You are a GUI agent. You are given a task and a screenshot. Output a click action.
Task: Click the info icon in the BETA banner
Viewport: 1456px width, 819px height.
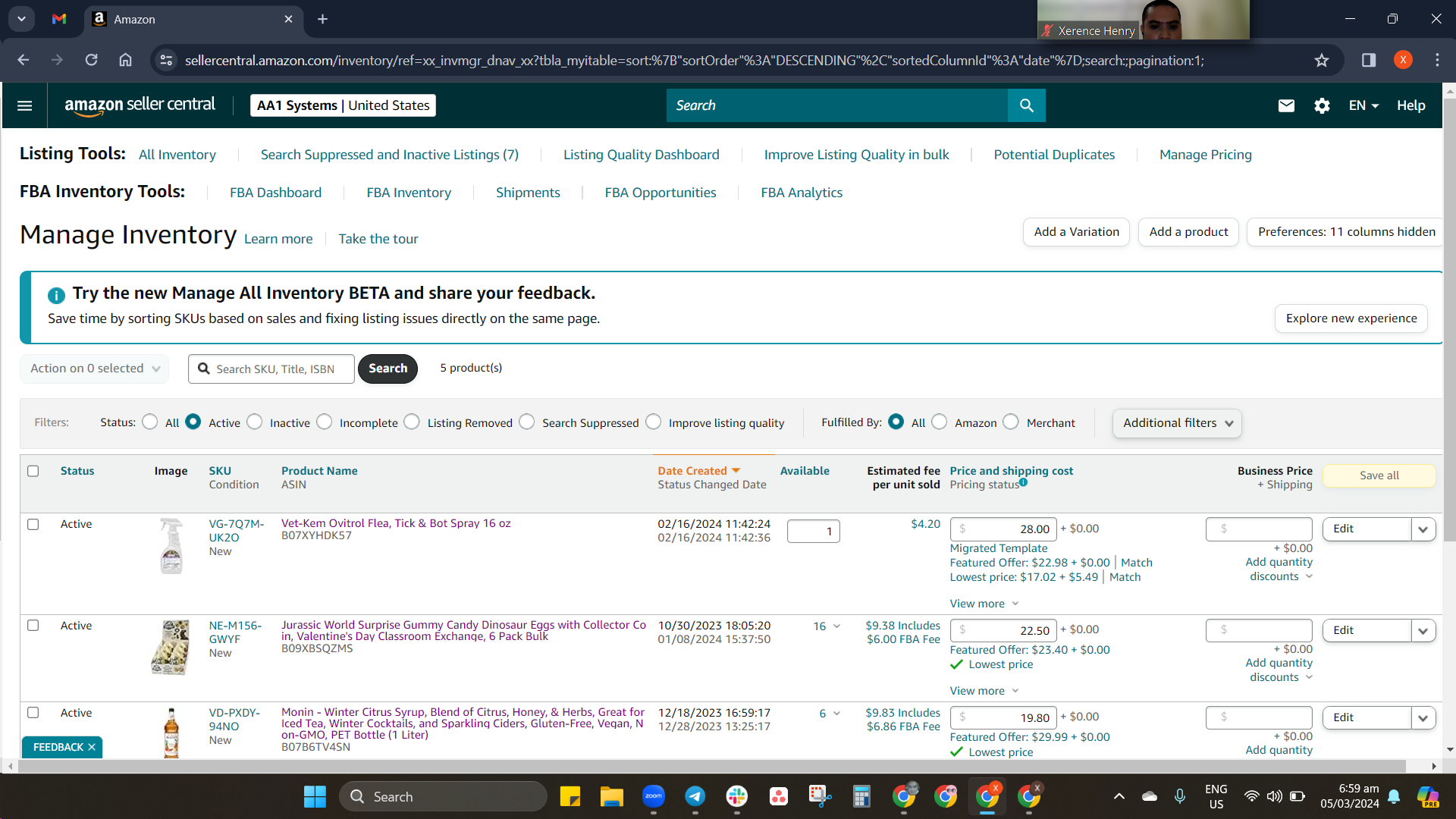click(56, 295)
